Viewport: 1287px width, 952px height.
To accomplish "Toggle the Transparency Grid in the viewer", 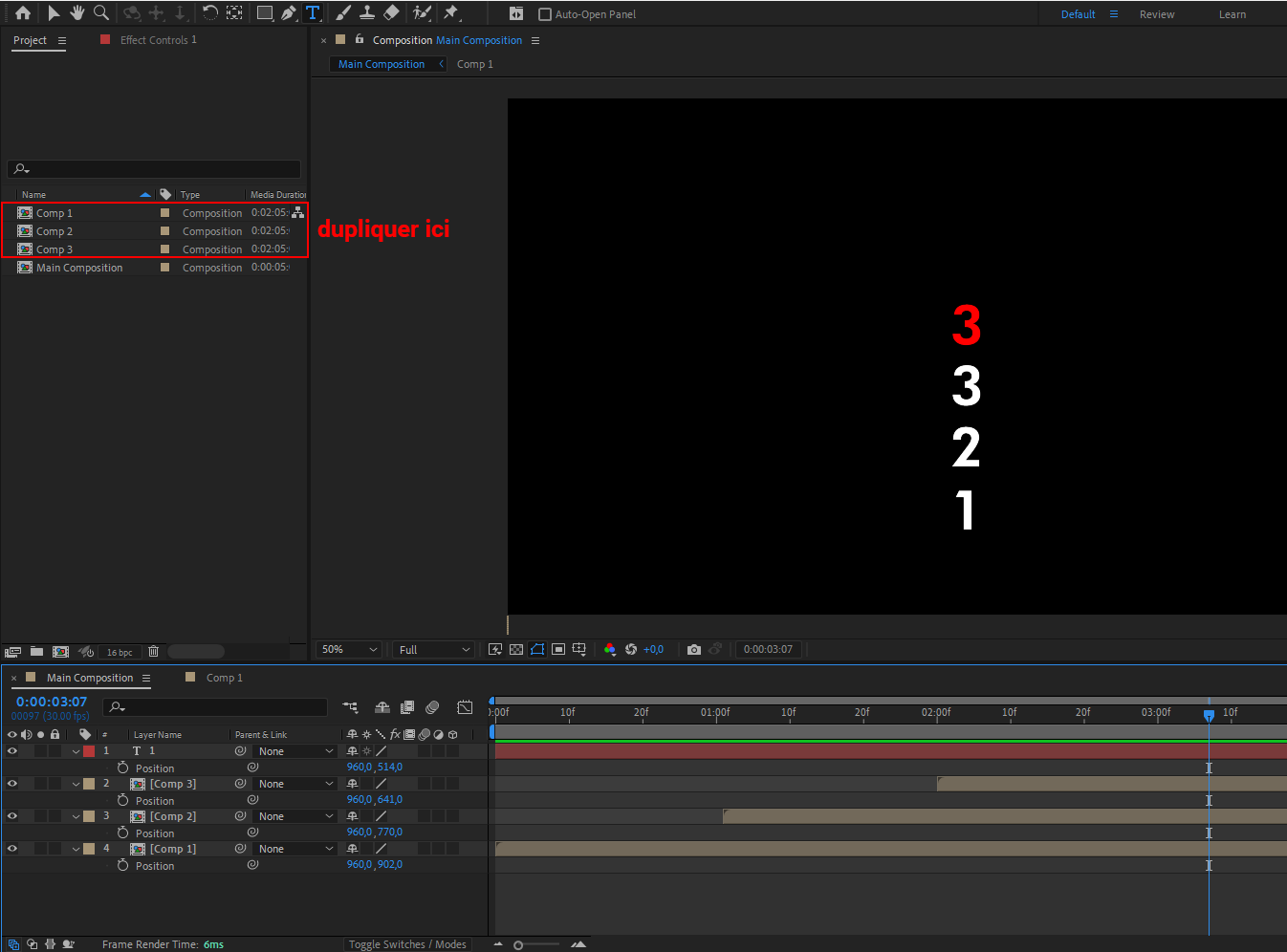I will tap(516, 649).
